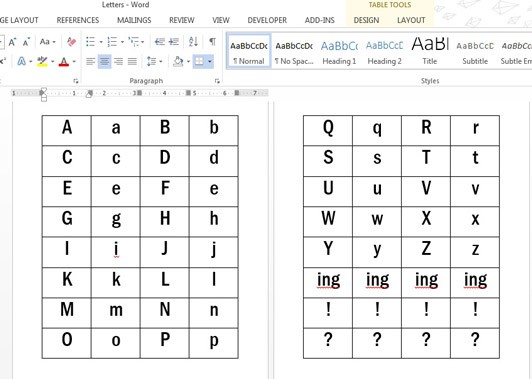532x379 pixels.
Task: Open the MAILINGS ribbon tab
Action: coord(134,20)
